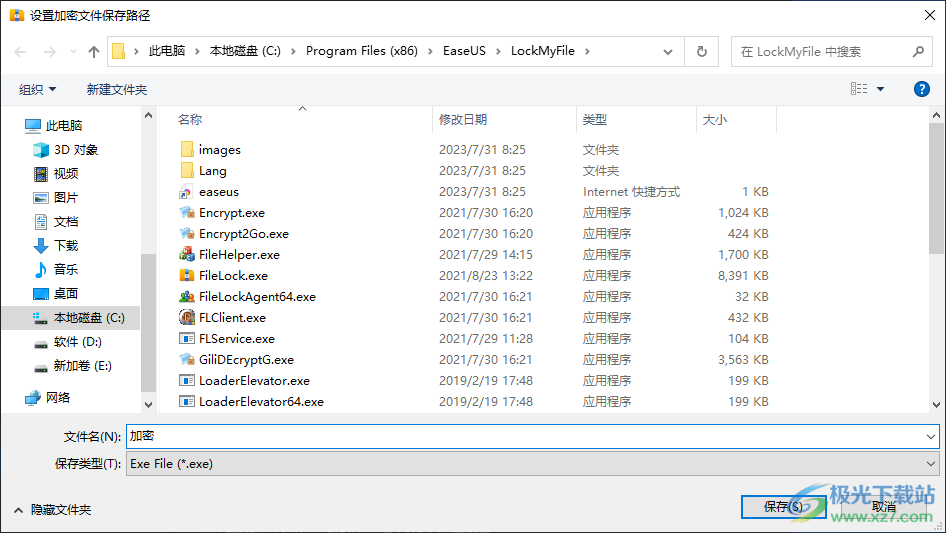The height and width of the screenshot is (533, 946).
Task: Select 本地磁盘 (C:) in the sidebar
Action: 71,318
